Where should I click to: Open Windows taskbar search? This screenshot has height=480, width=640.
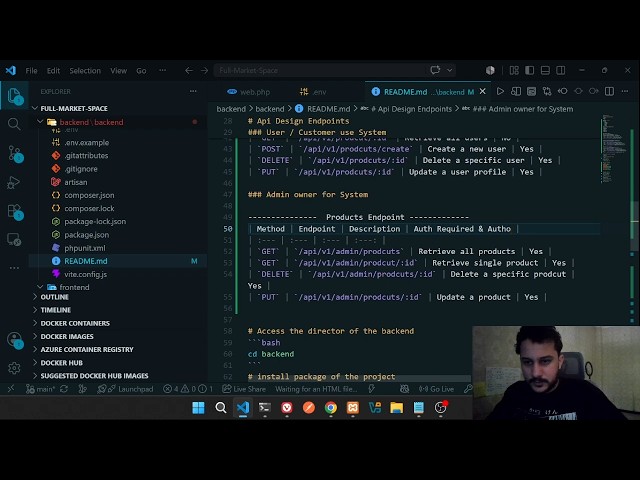(x=221, y=407)
